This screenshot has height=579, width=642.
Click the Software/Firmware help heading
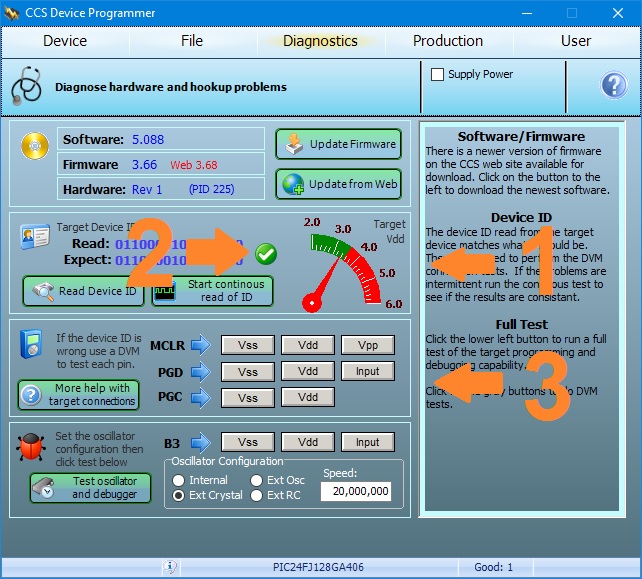[x=521, y=136]
